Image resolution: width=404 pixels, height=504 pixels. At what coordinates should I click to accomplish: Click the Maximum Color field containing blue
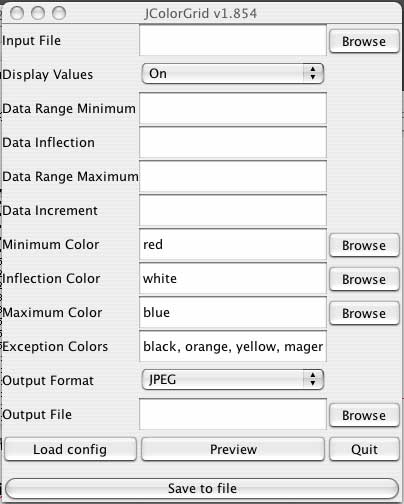click(x=233, y=313)
